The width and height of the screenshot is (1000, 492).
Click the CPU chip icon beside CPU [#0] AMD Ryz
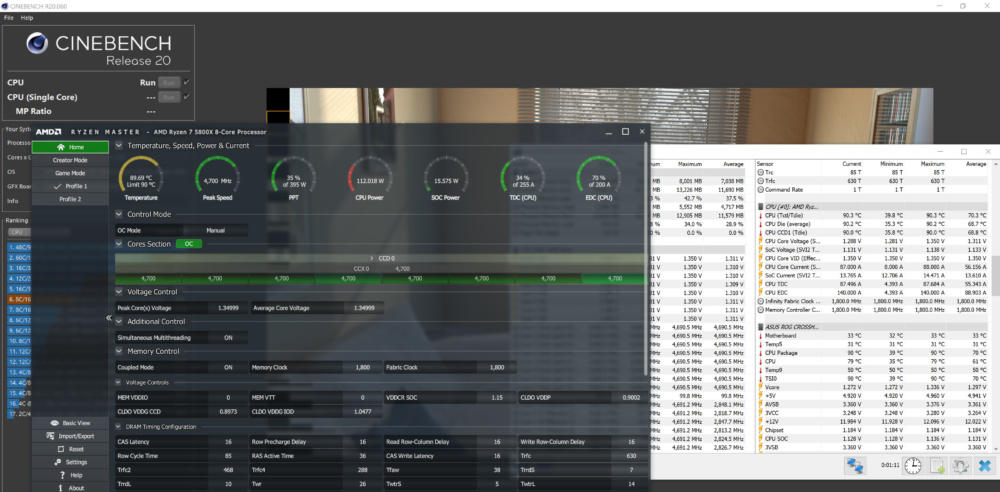760,207
